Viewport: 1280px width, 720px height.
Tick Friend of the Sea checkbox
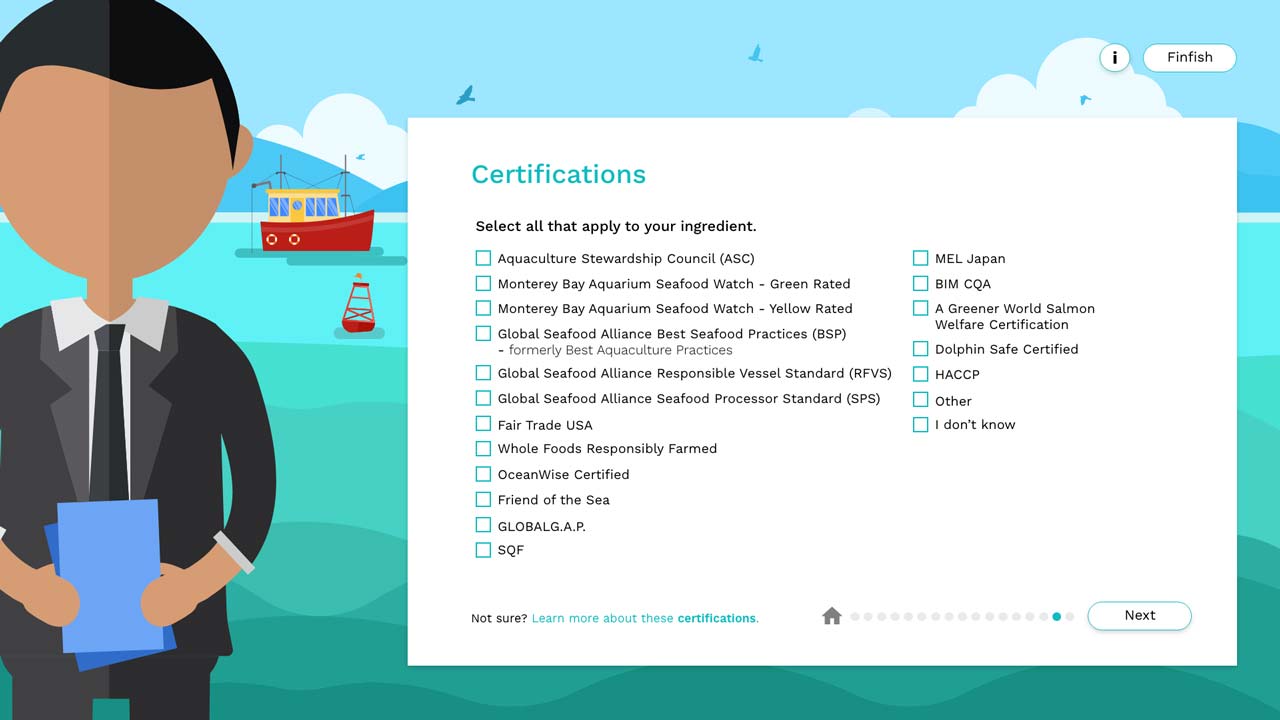click(483, 499)
